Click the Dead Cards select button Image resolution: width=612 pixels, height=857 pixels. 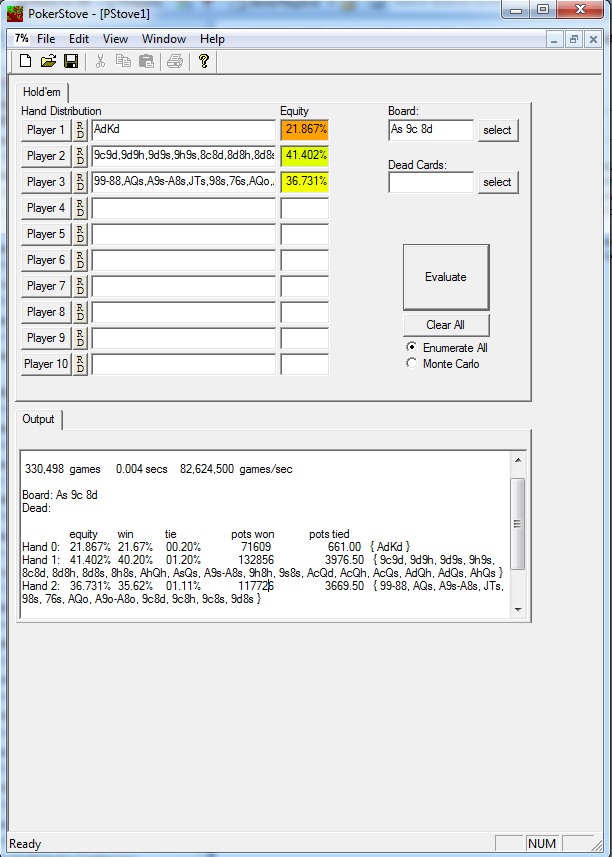click(x=497, y=182)
